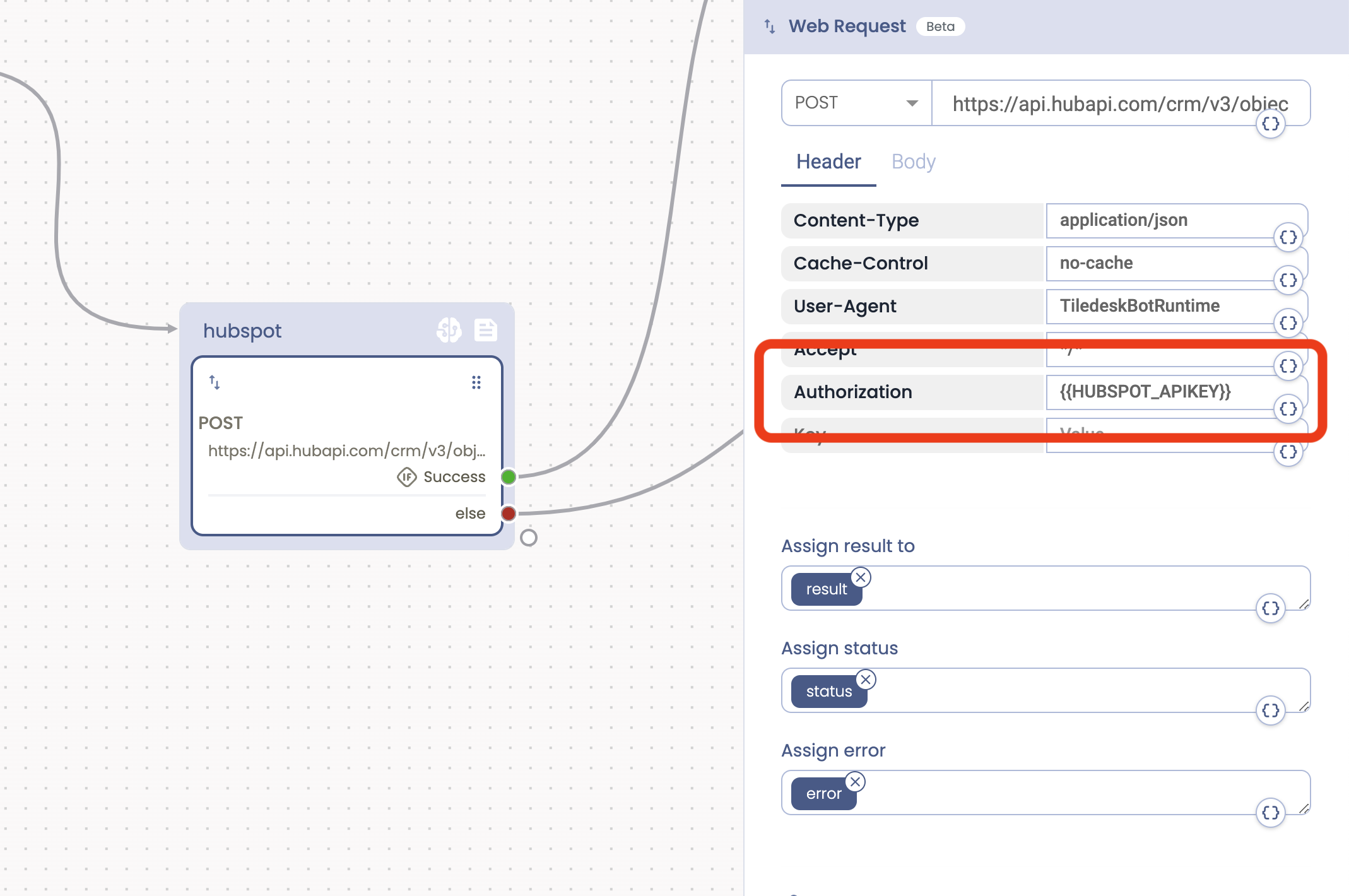
Task: Open variable picker for Assign error field
Action: pos(1270,813)
